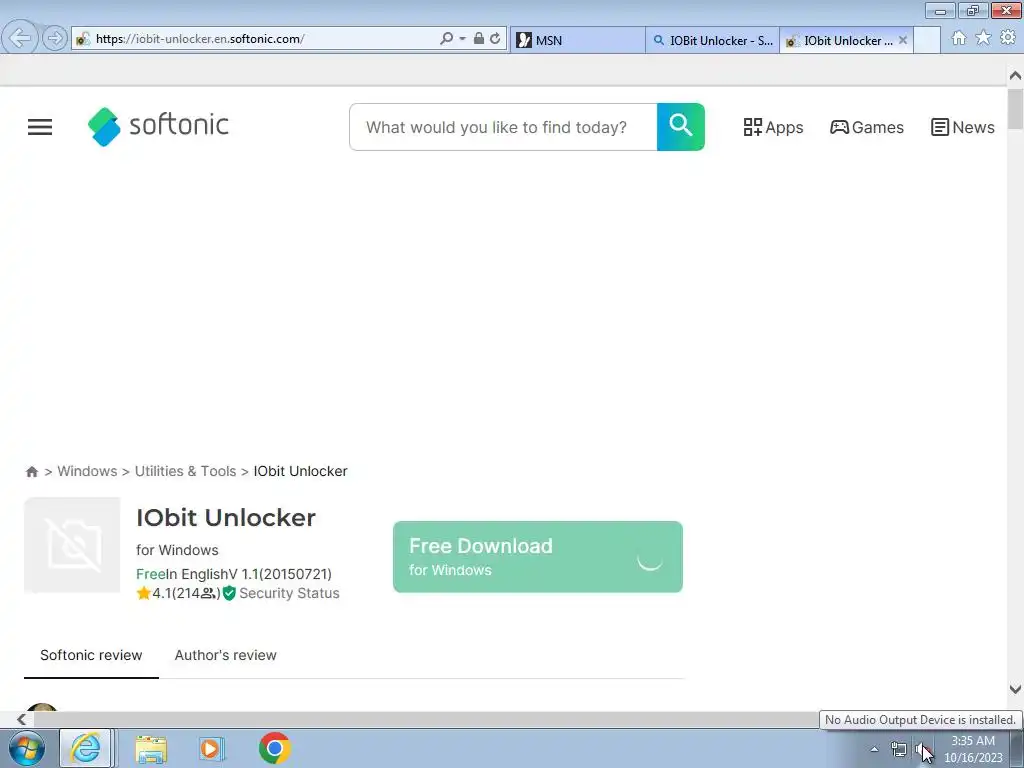Click the volume speaker tray icon
Screen dimensions: 1024x768
[x=921, y=750]
